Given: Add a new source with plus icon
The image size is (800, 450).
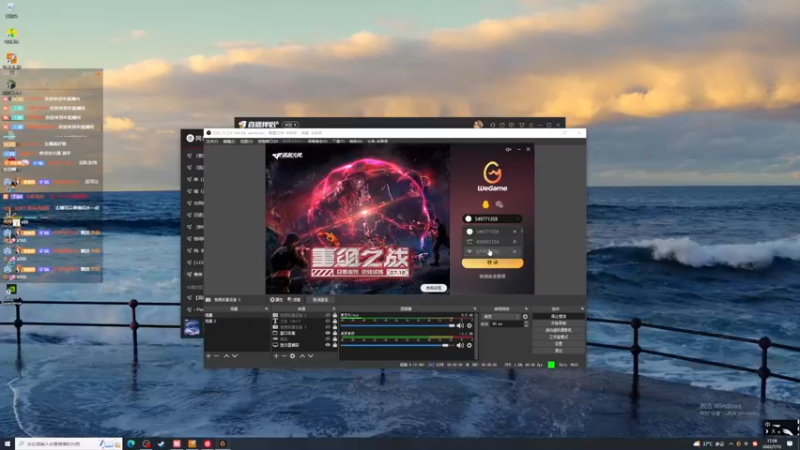Looking at the screenshot, I should click(x=276, y=356).
